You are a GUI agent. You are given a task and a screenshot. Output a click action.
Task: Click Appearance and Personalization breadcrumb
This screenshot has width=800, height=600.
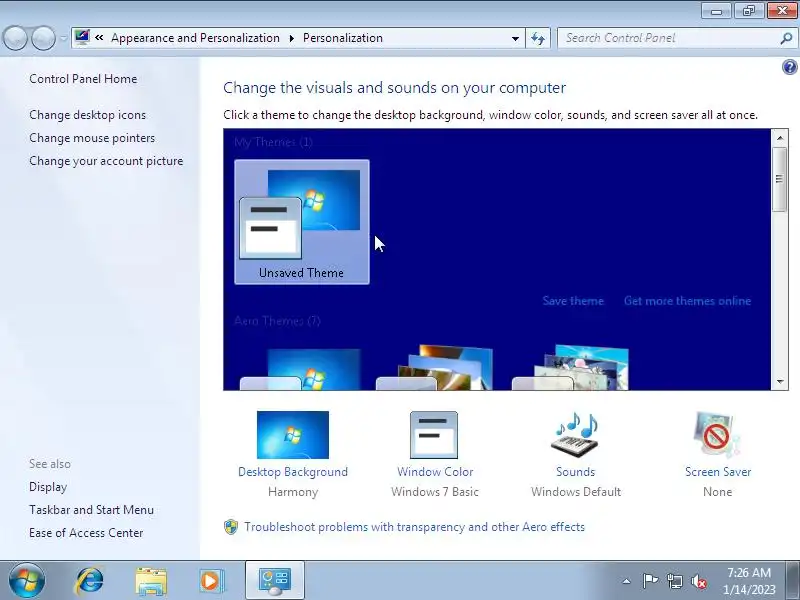tap(195, 38)
